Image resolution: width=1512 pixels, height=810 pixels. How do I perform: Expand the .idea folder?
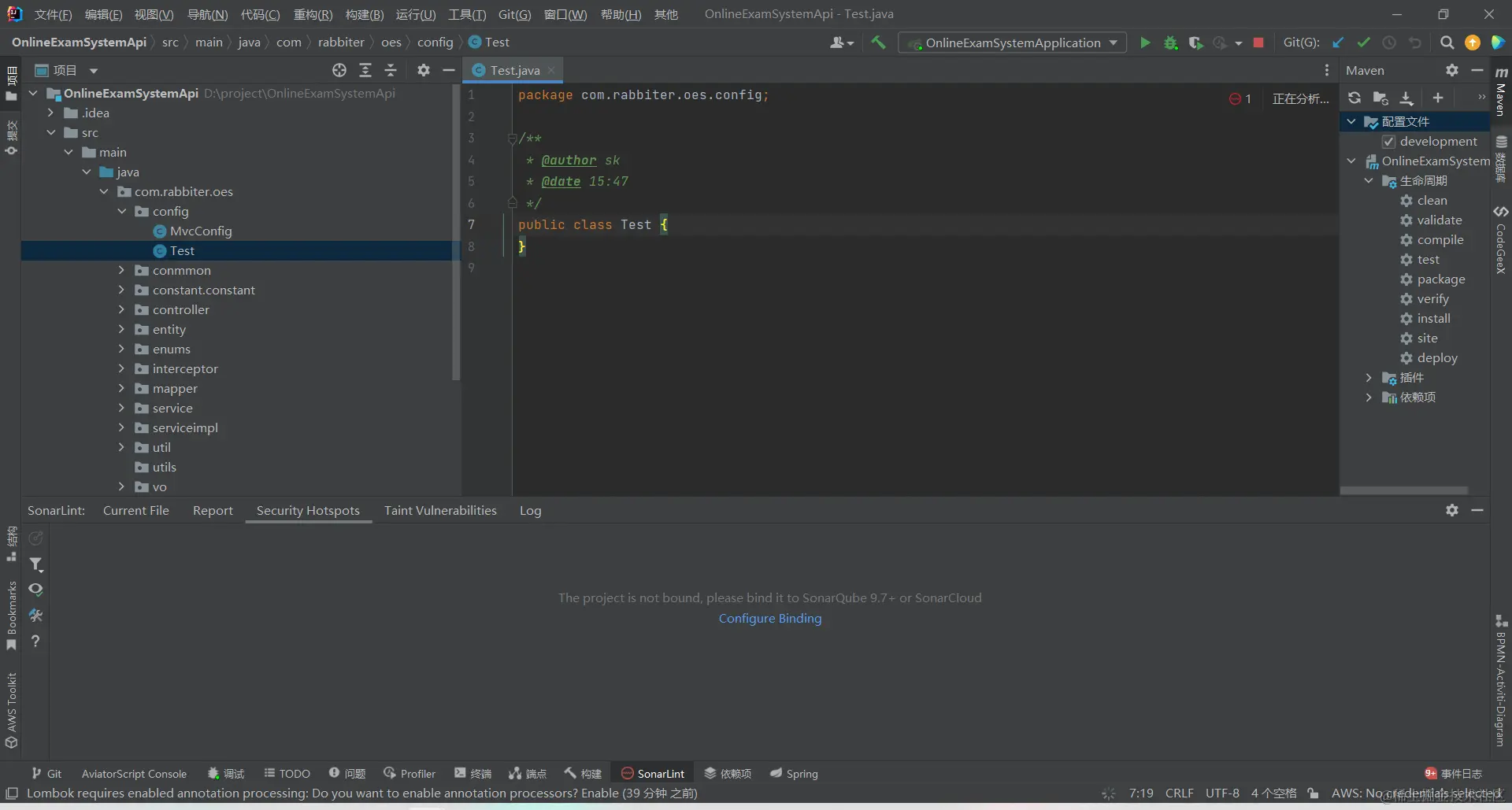click(x=50, y=113)
